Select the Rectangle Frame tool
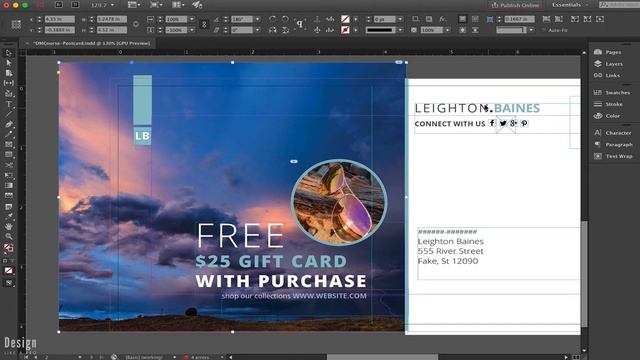The image size is (640, 360). coord(9,144)
